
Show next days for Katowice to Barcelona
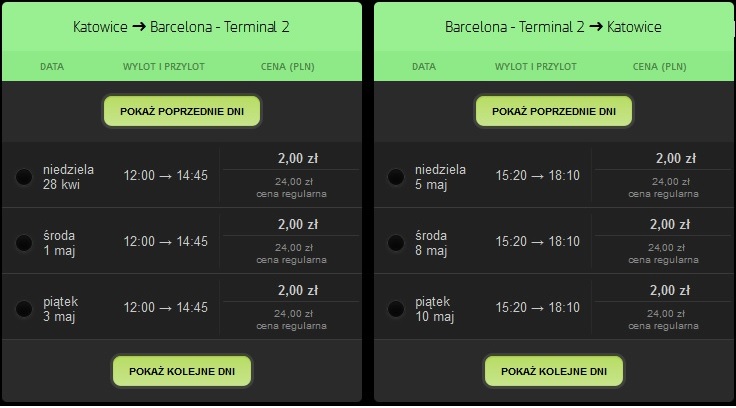(182, 371)
